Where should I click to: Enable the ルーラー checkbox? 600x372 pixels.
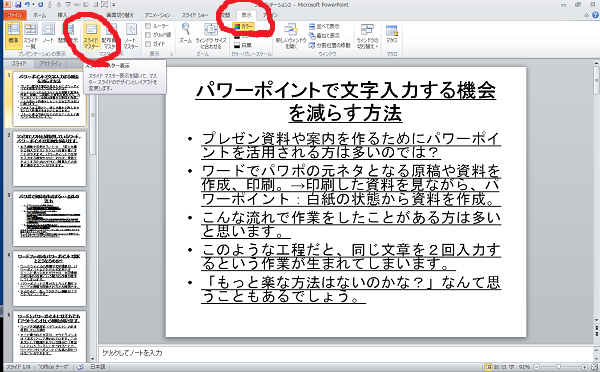tap(148, 26)
